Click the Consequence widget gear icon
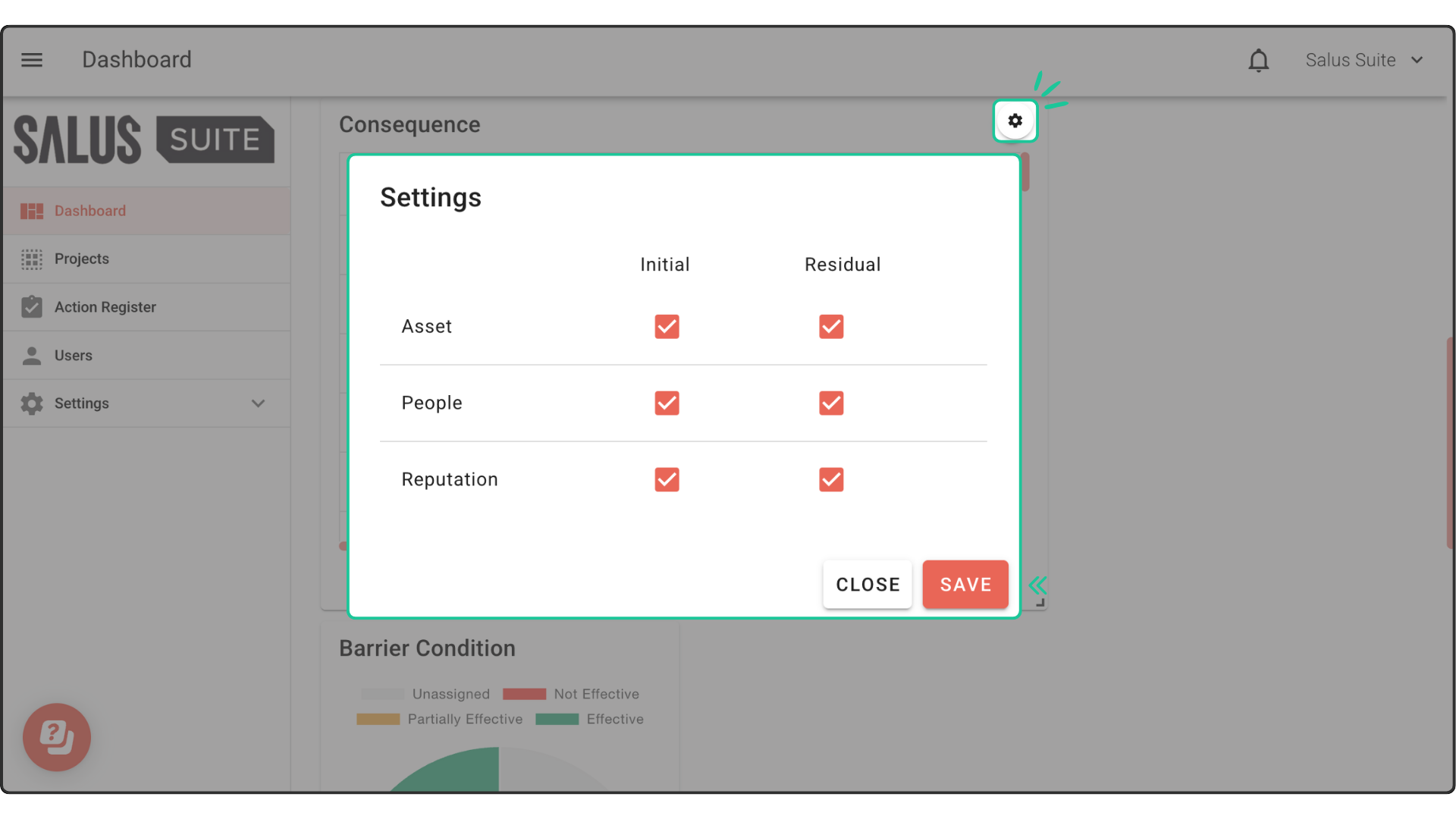Viewport: 1456px width, 819px height. (x=1015, y=121)
